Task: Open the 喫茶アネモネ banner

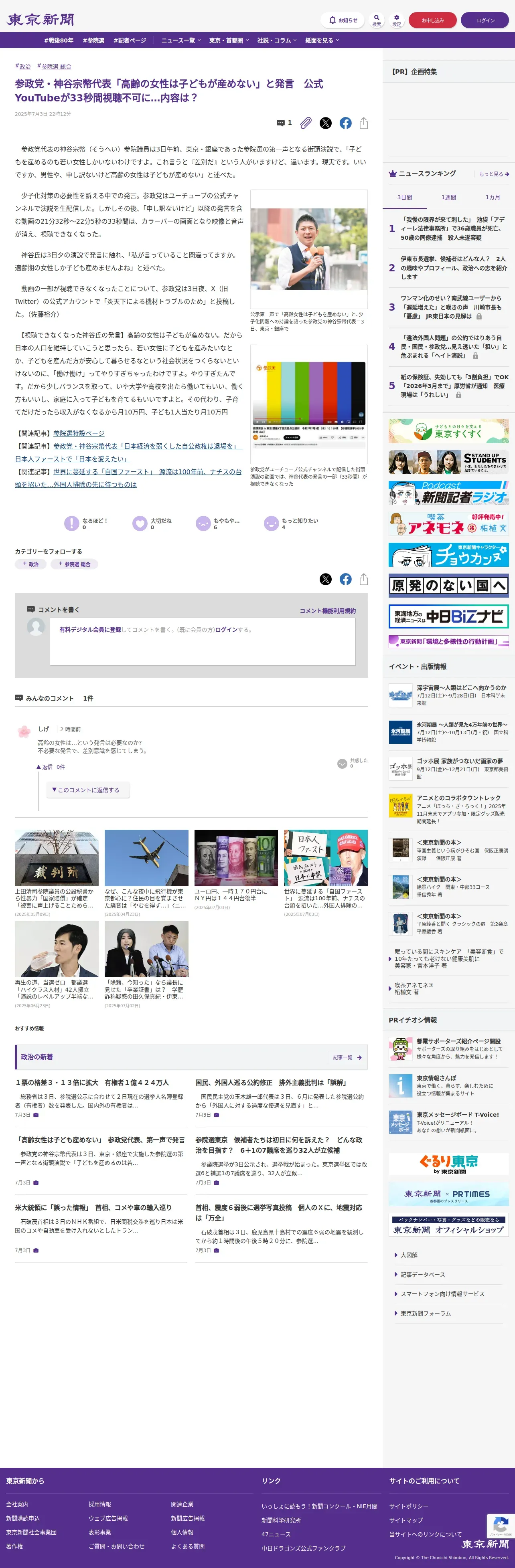Action: click(448, 523)
